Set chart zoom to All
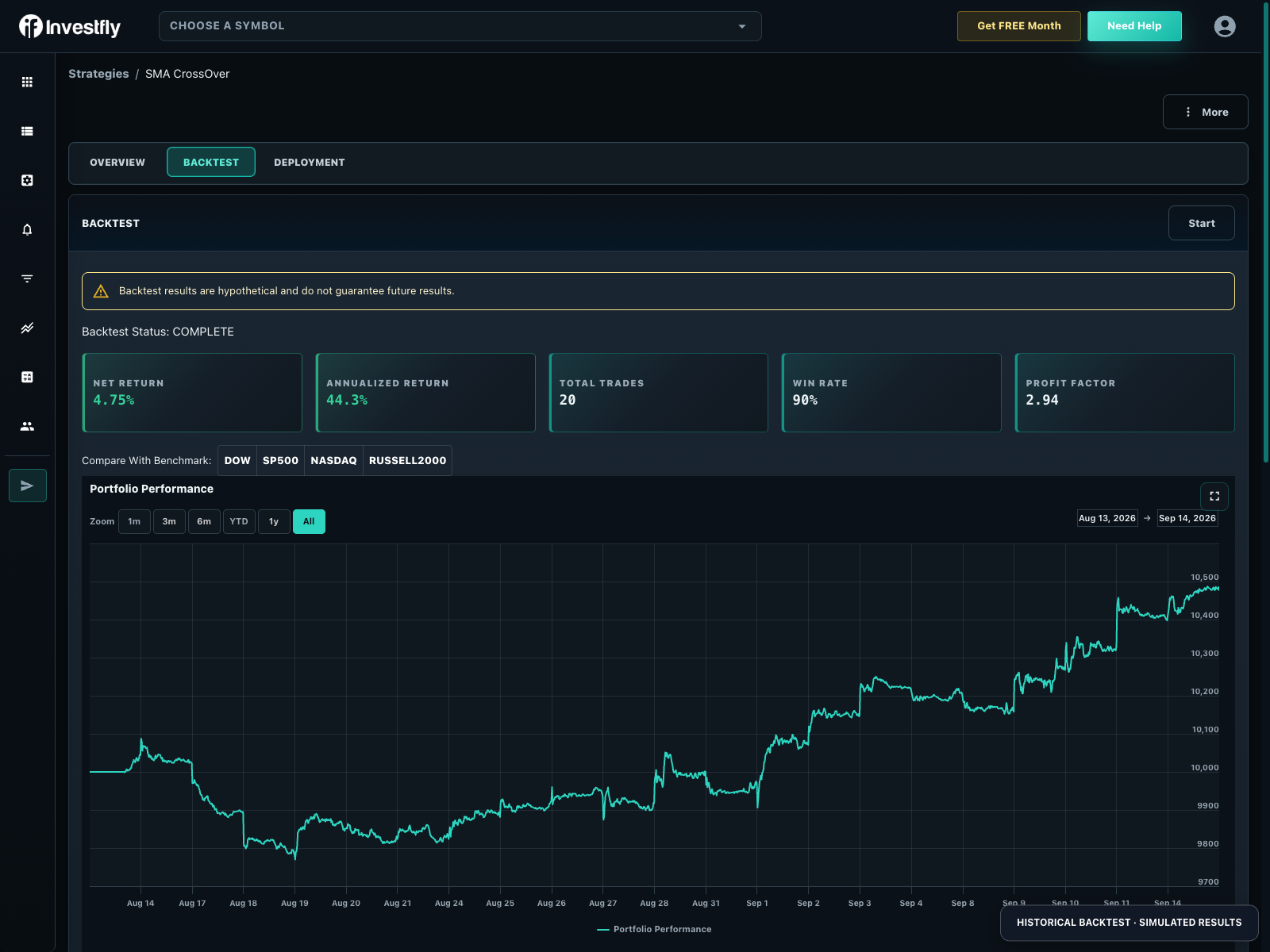 309,521
